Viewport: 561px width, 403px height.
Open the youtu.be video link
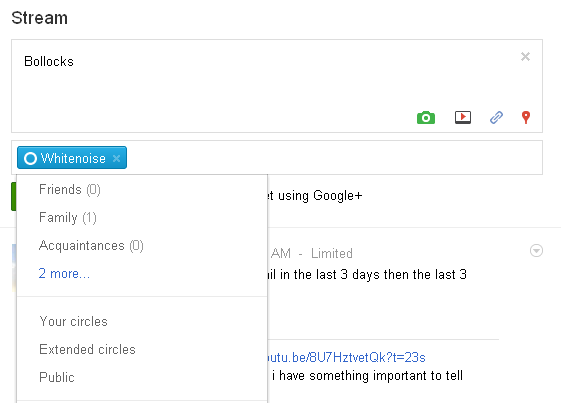click(346, 357)
